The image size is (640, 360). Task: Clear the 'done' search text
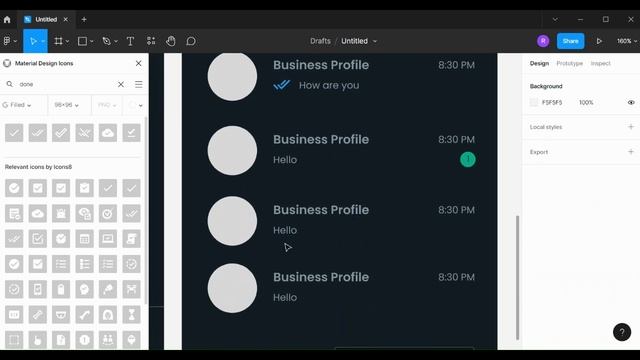click(x=121, y=84)
